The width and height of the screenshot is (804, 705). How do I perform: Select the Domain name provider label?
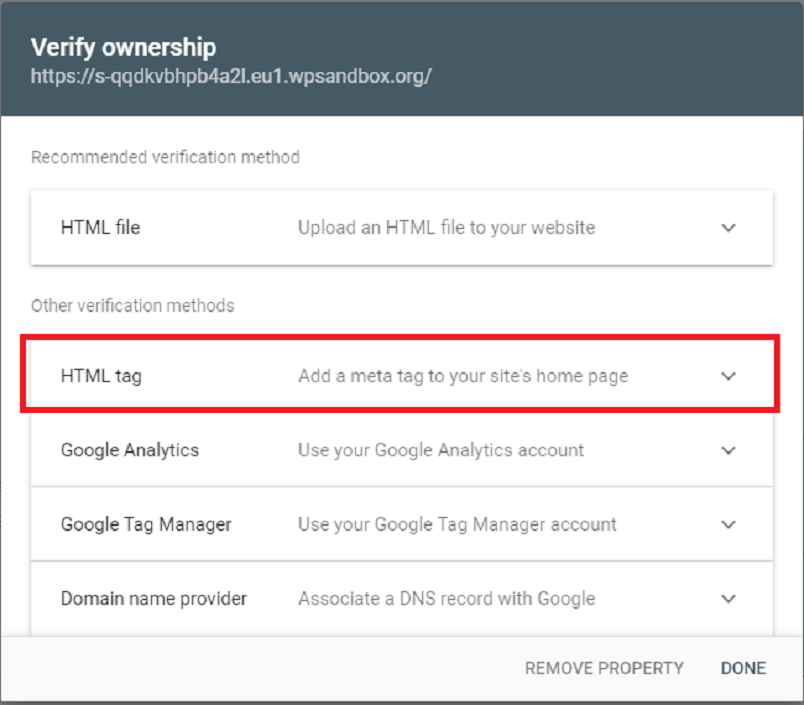point(154,599)
